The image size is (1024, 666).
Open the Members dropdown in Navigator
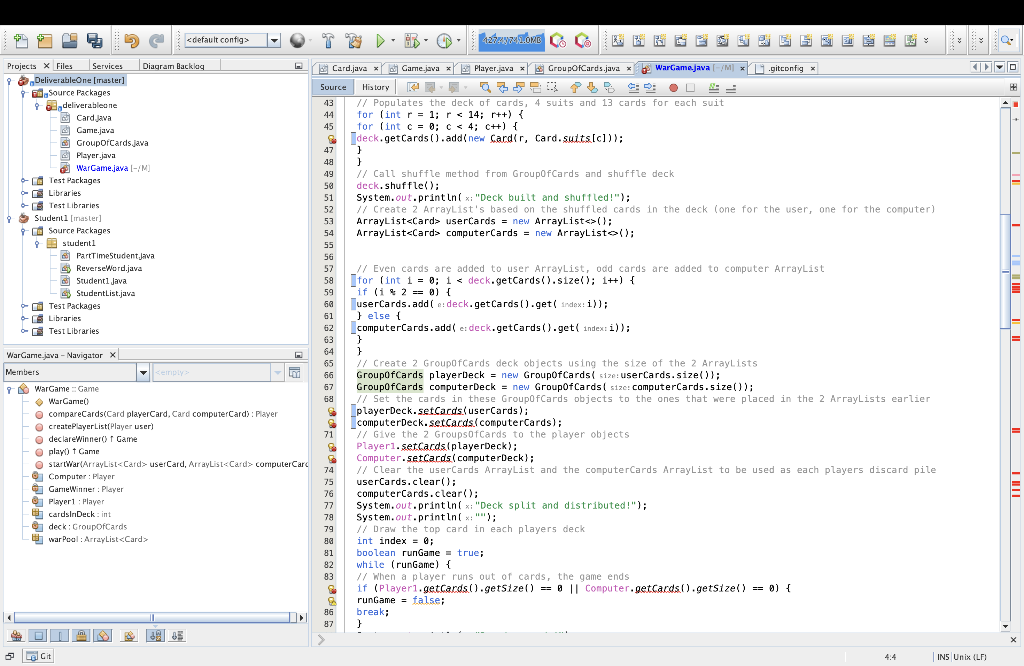pyautogui.click(x=143, y=372)
